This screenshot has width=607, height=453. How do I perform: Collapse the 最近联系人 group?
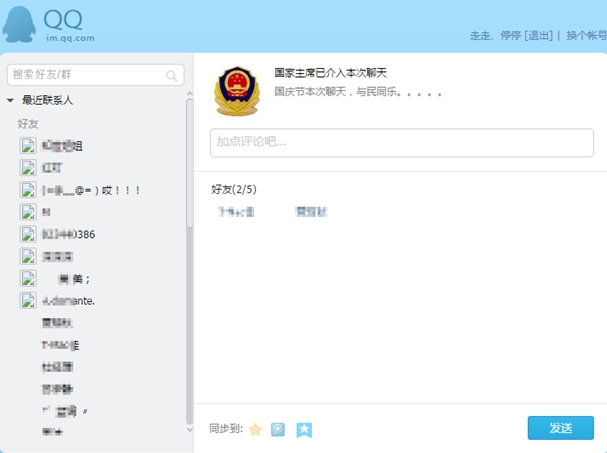coord(10,100)
